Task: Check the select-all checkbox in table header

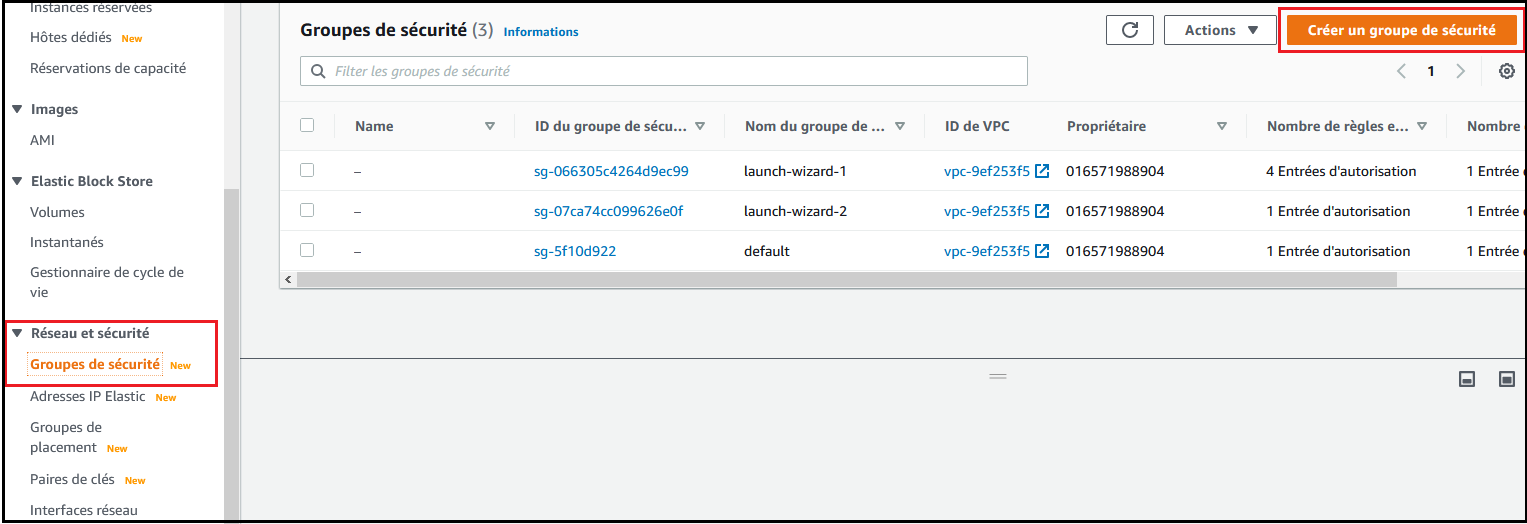Action: tap(307, 125)
